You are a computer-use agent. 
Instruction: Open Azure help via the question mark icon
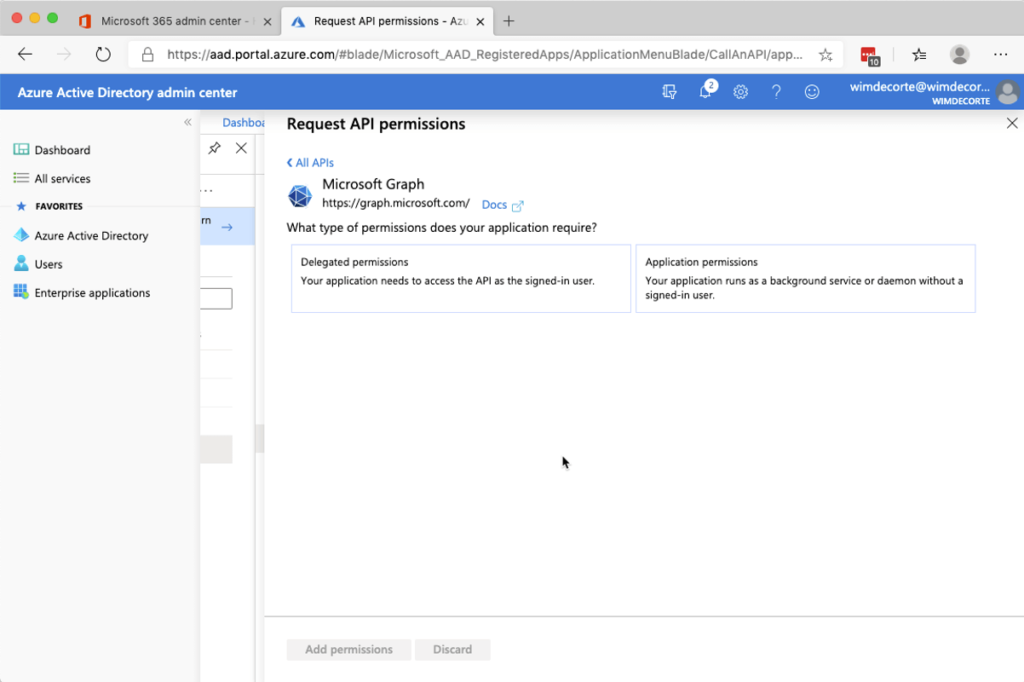[x=776, y=91]
